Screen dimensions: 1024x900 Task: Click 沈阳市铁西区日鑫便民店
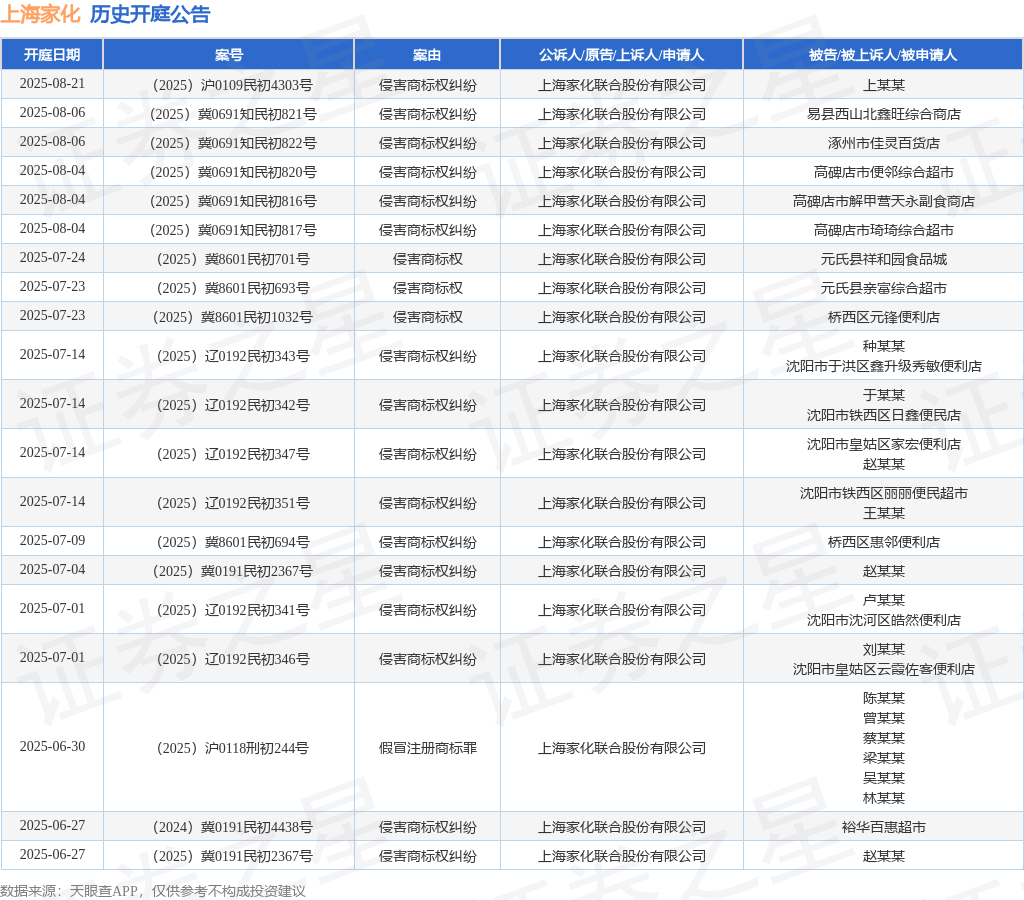coord(884,415)
